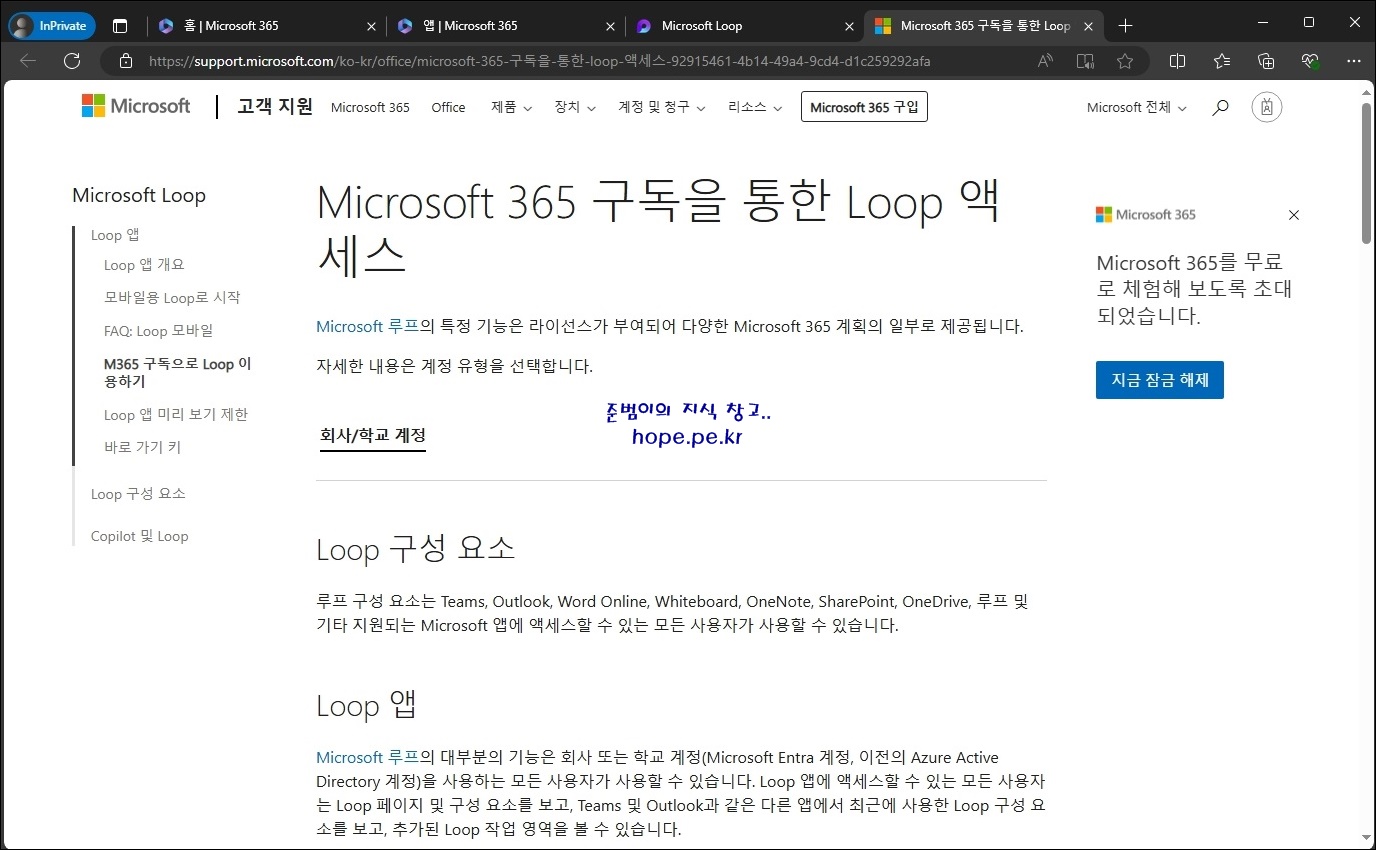Expand the 제품 dropdown menu
The height and width of the screenshot is (850, 1376).
[x=511, y=107]
